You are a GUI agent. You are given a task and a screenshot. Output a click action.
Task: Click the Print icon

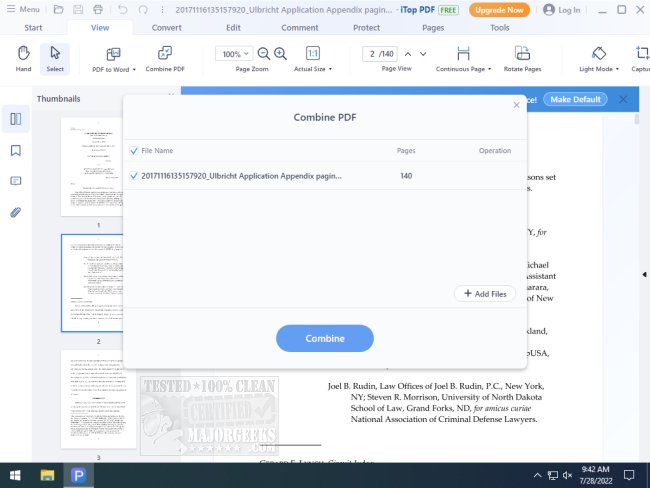click(98, 9)
